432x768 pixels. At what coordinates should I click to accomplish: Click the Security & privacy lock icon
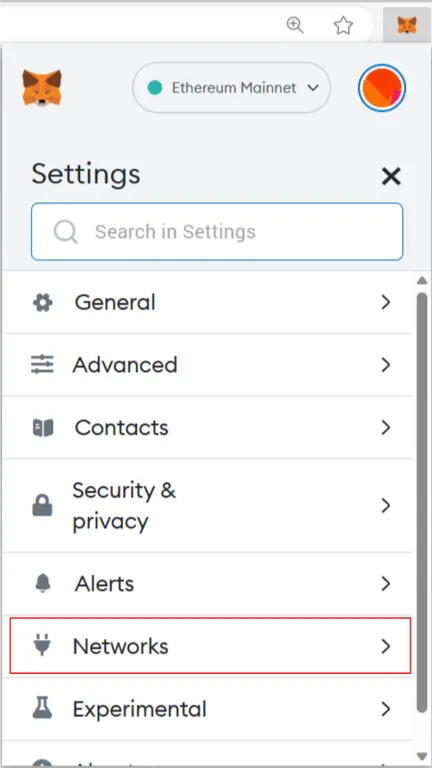pyautogui.click(x=42, y=505)
